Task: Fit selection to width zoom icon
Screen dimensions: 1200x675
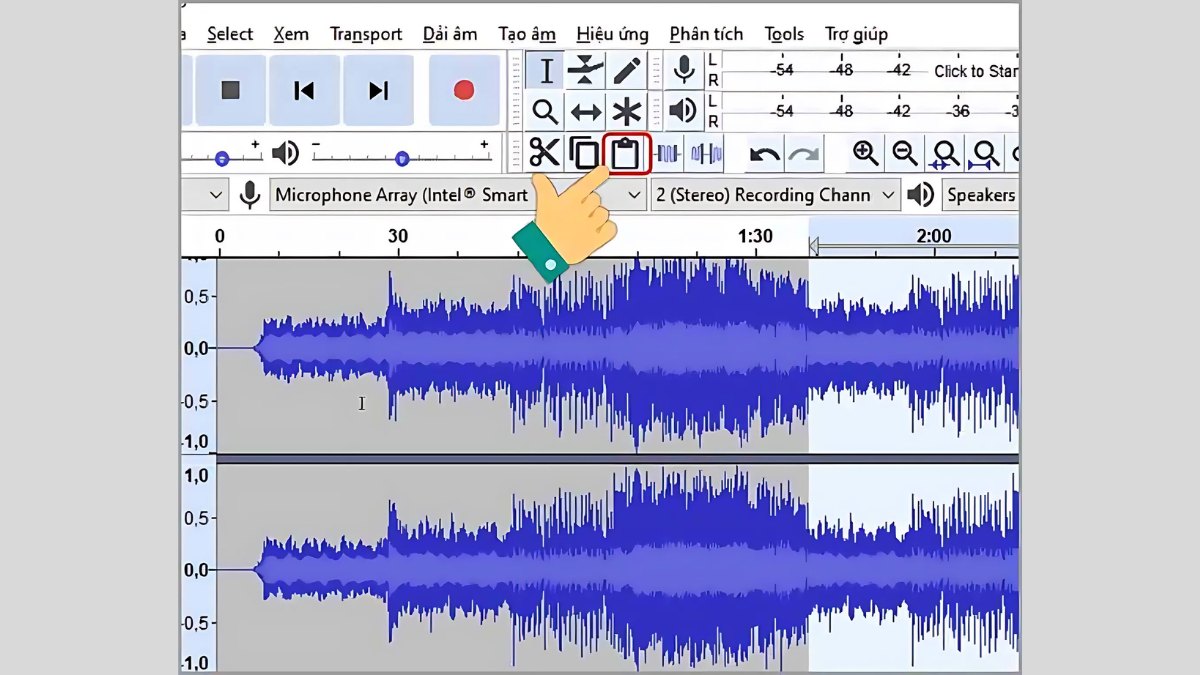Action: tap(945, 155)
